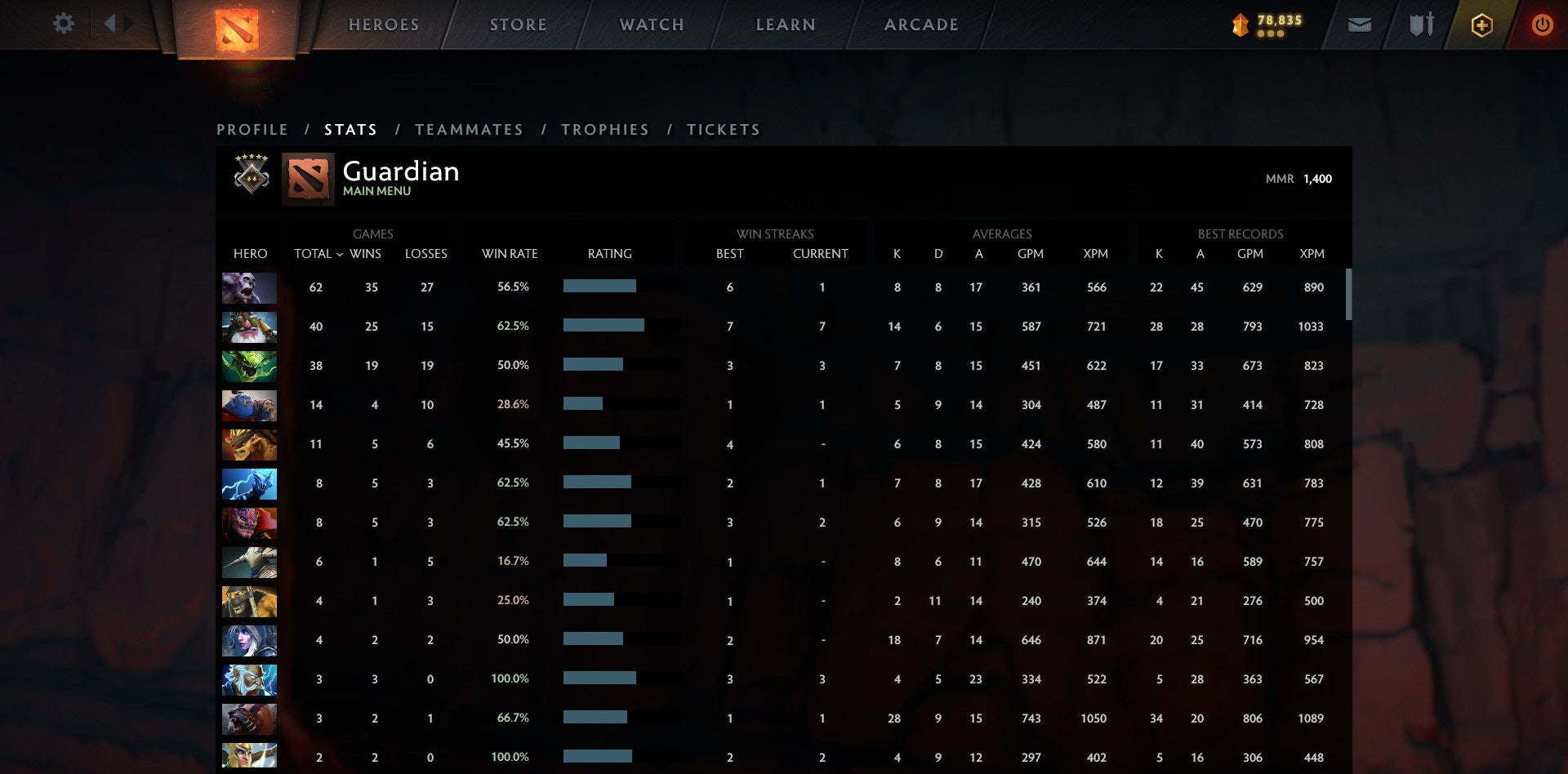Open the settings gear icon
Viewport: 1568px width, 774px height.
coord(63,24)
